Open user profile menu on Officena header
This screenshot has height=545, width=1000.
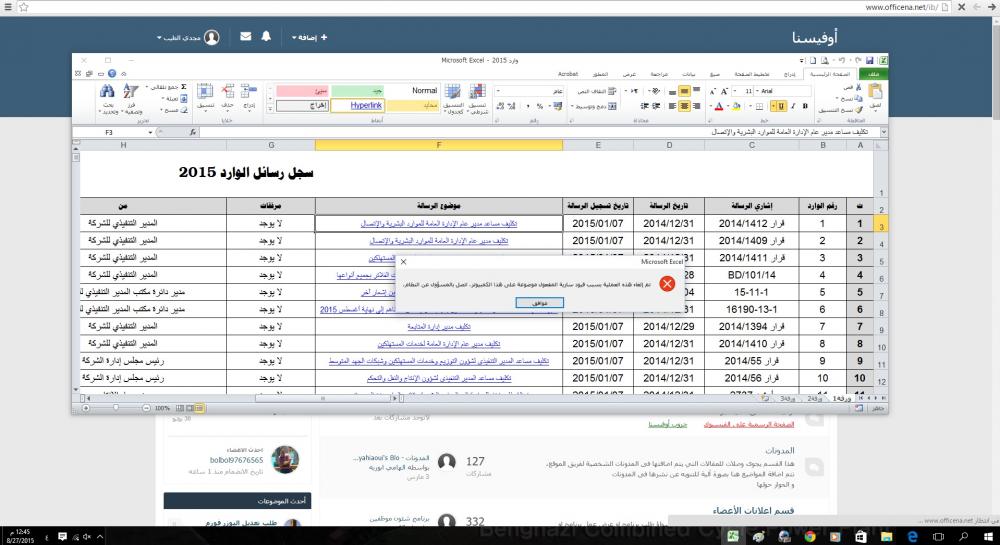click(x=188, y=38)
